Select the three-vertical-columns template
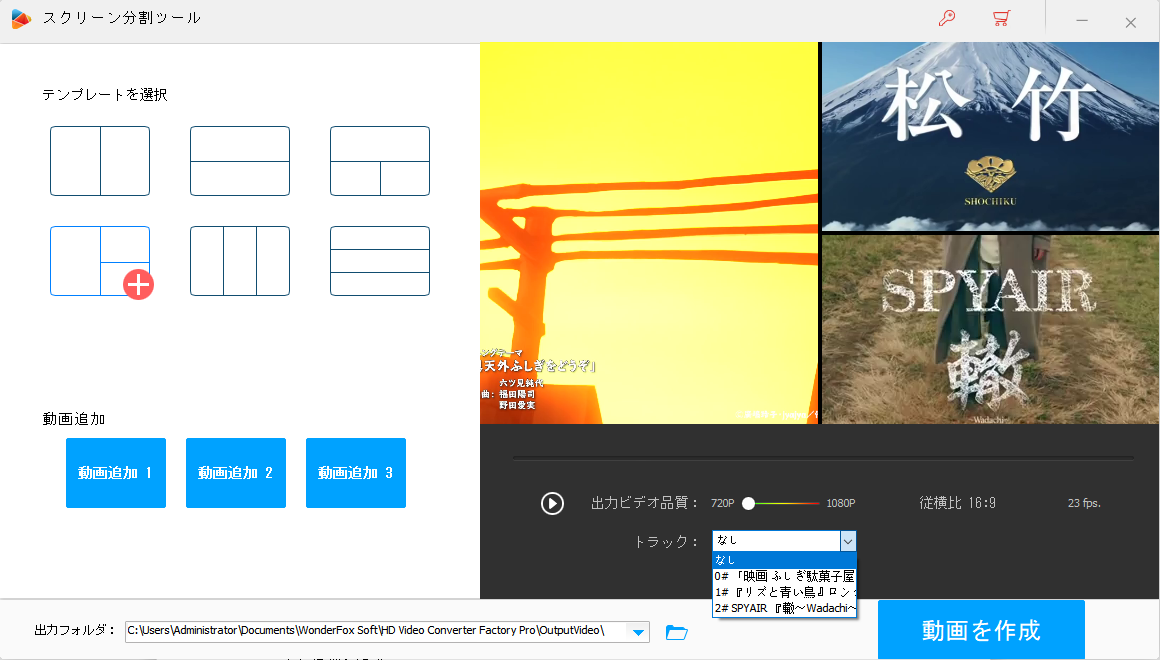The height and width of the screenshot is (660, 1160). (240, 260)
